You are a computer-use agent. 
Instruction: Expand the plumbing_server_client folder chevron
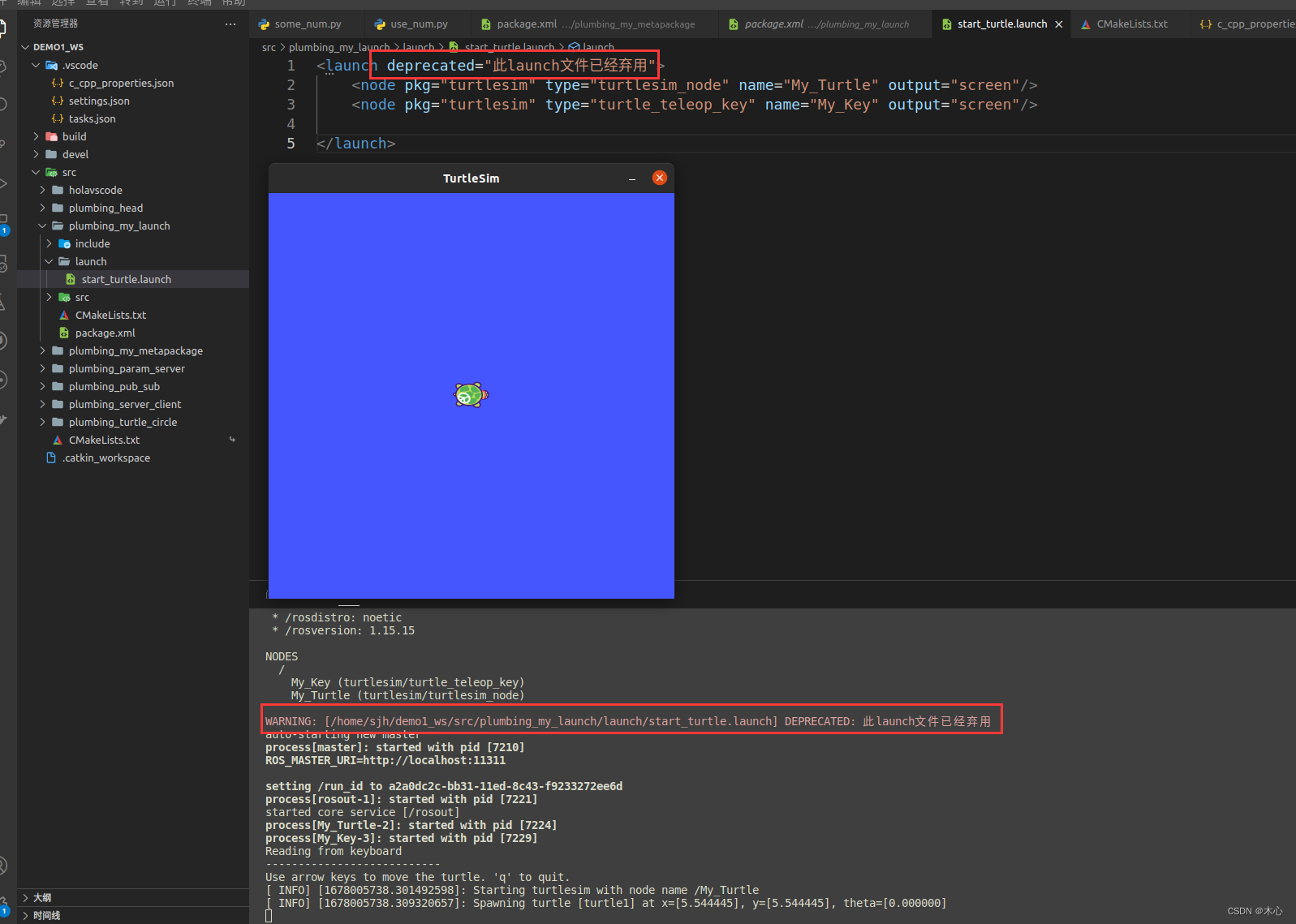[x=42, y=404]
